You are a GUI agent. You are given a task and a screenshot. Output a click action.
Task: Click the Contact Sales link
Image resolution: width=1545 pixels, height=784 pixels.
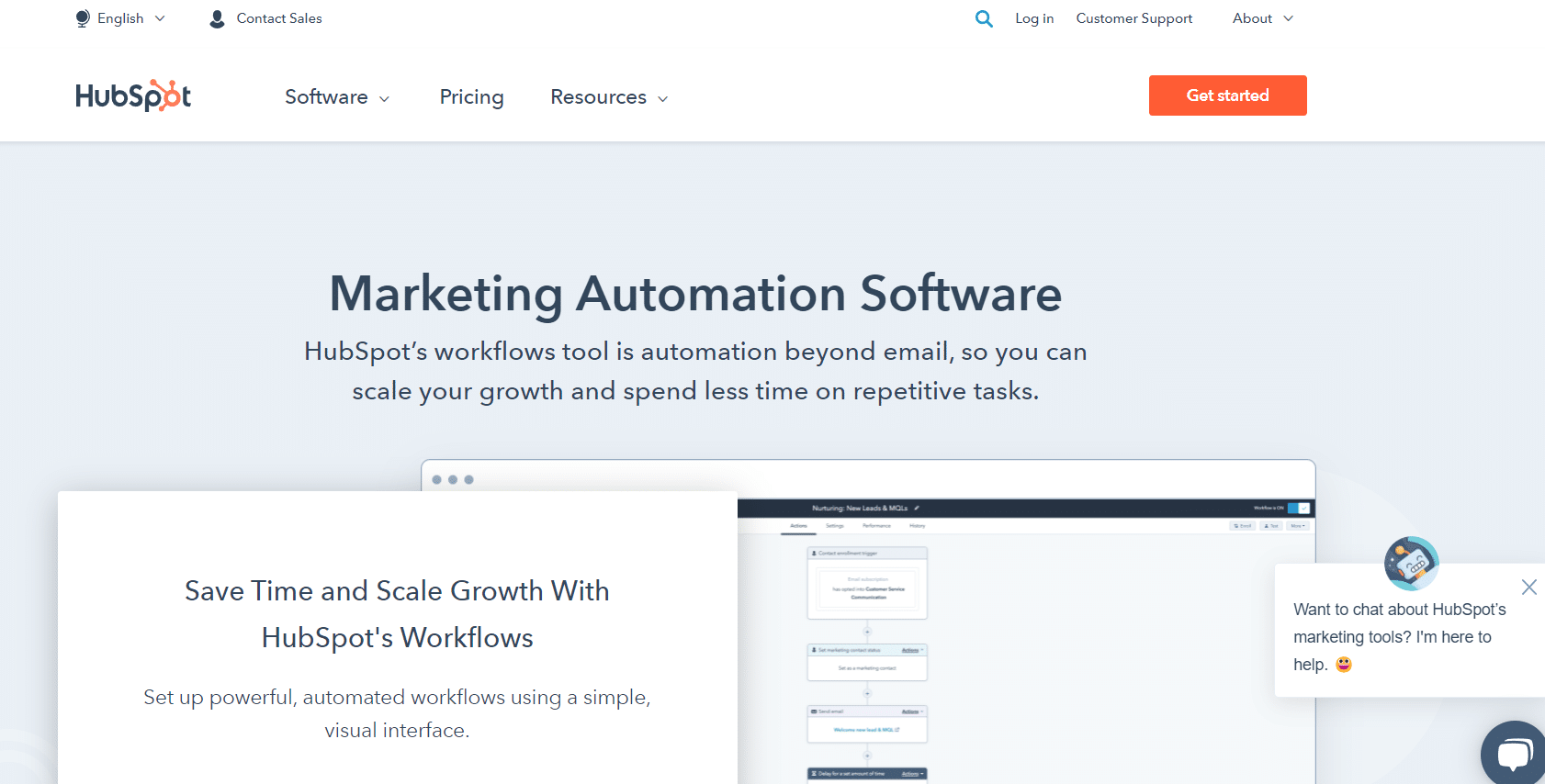click(x=279, y=18)
